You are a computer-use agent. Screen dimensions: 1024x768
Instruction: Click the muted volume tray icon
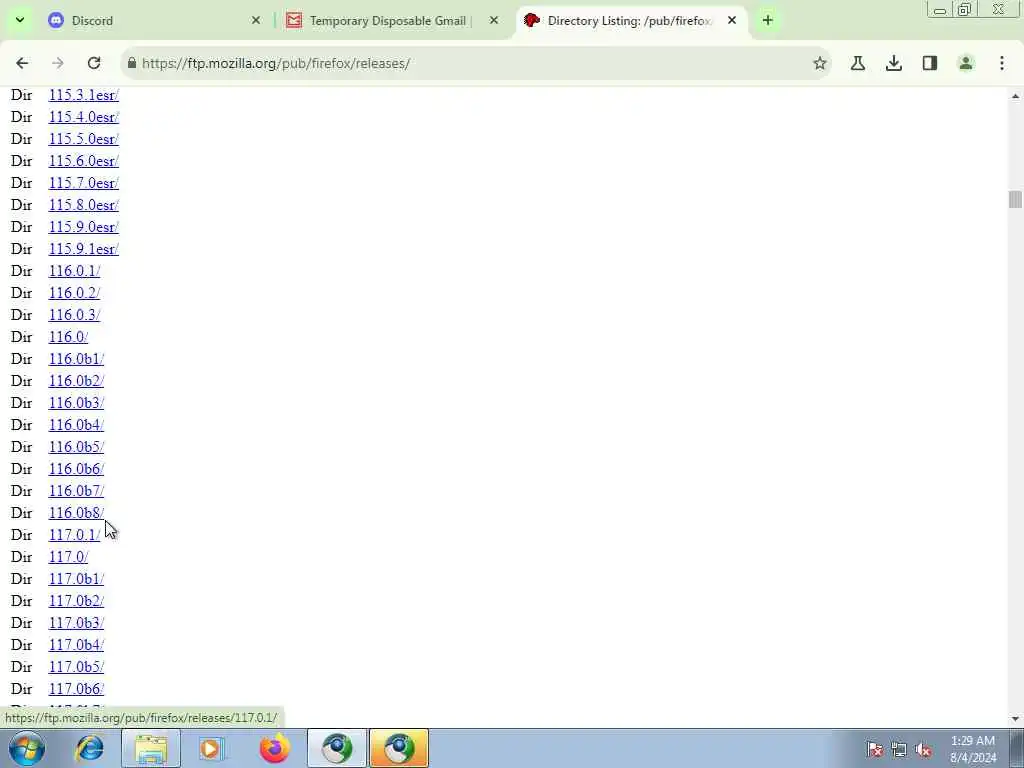point(923,749)
